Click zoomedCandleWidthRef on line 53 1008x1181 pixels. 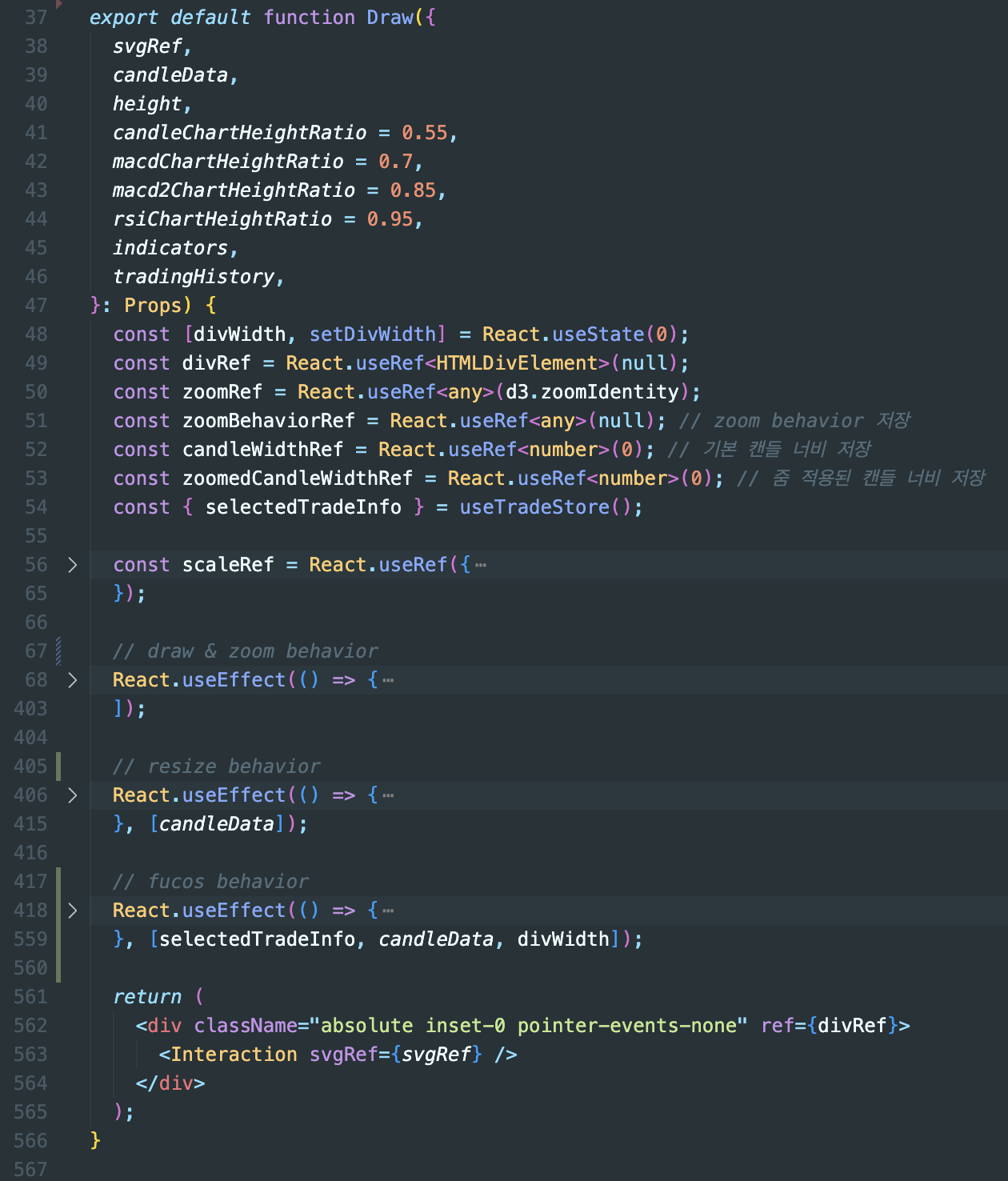pyautogui.click(x=298, y=478)
